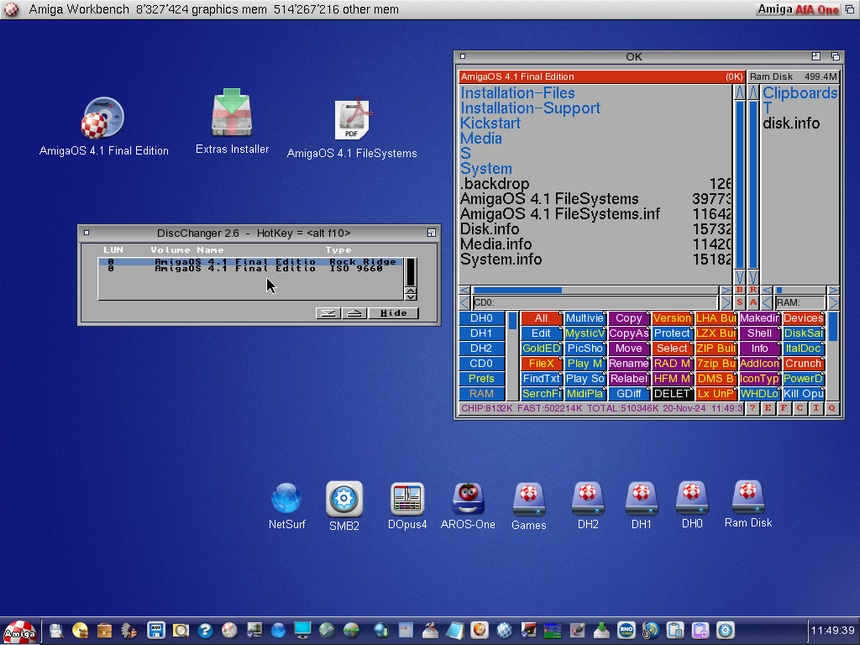Open the monitor screen icon in taskbar
Image resolution: width=860 pixels, height=645 pixels.
pos(302,631)
